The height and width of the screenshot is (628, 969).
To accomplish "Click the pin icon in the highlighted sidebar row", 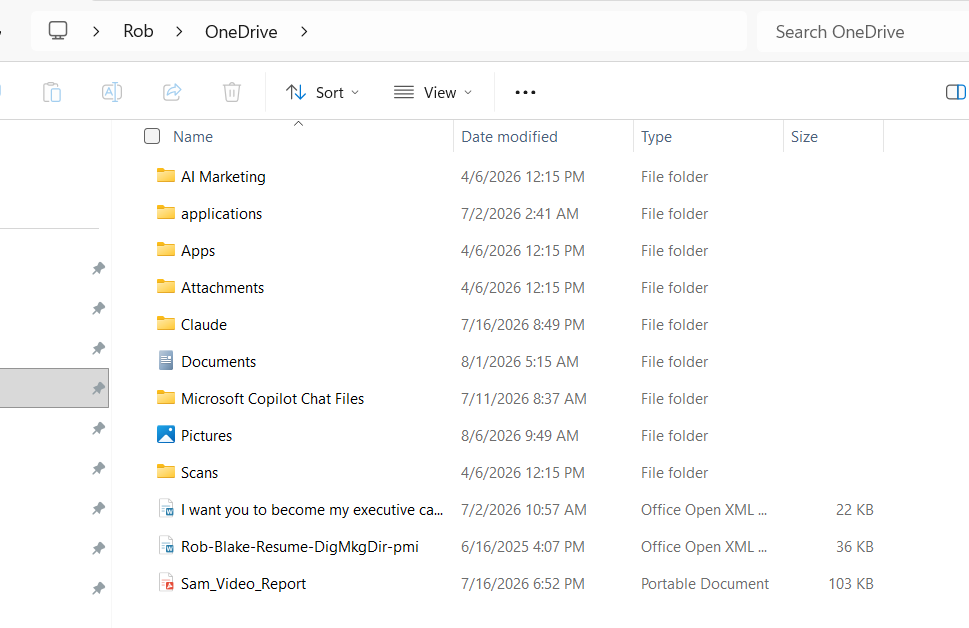I will tap(98, 388).
